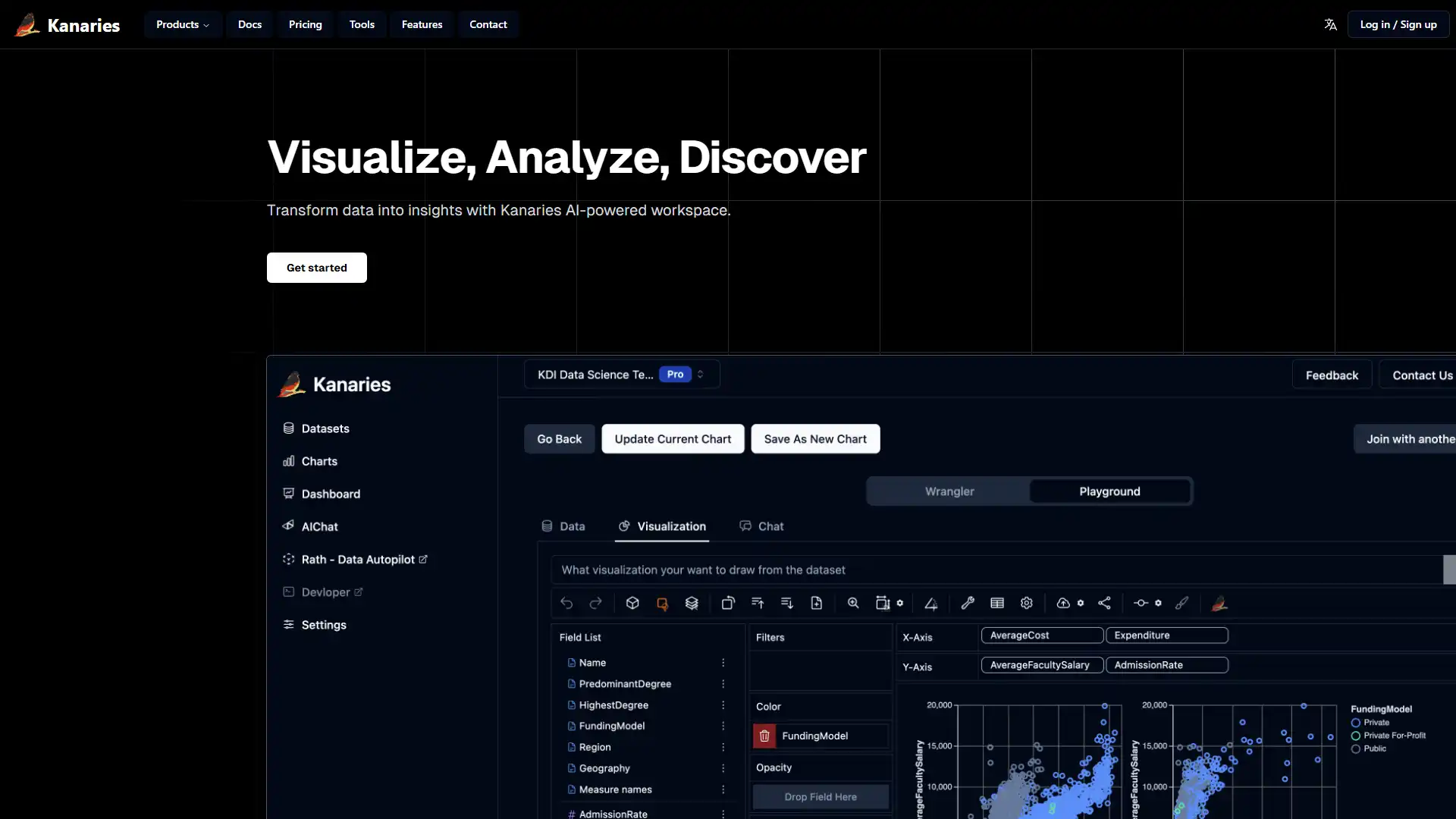Toggle Private For-Profit legend entry
This screenshot has height=819, width=1456.
pos(1388,736)
